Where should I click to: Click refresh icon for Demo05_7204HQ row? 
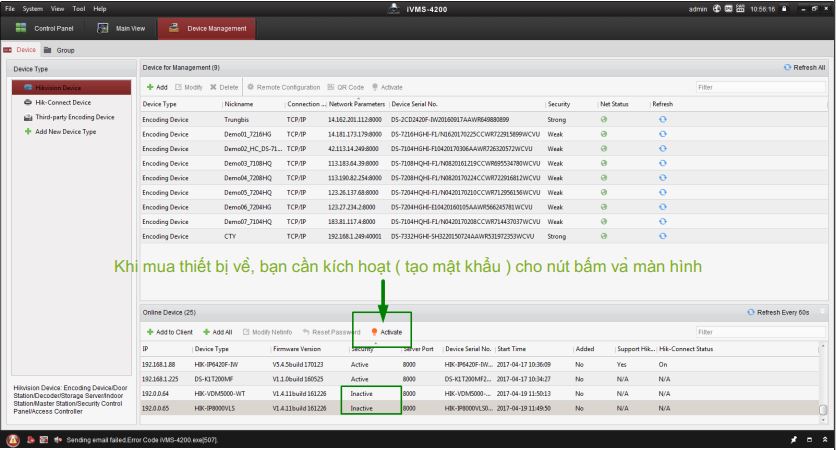[x=663, y=192]
